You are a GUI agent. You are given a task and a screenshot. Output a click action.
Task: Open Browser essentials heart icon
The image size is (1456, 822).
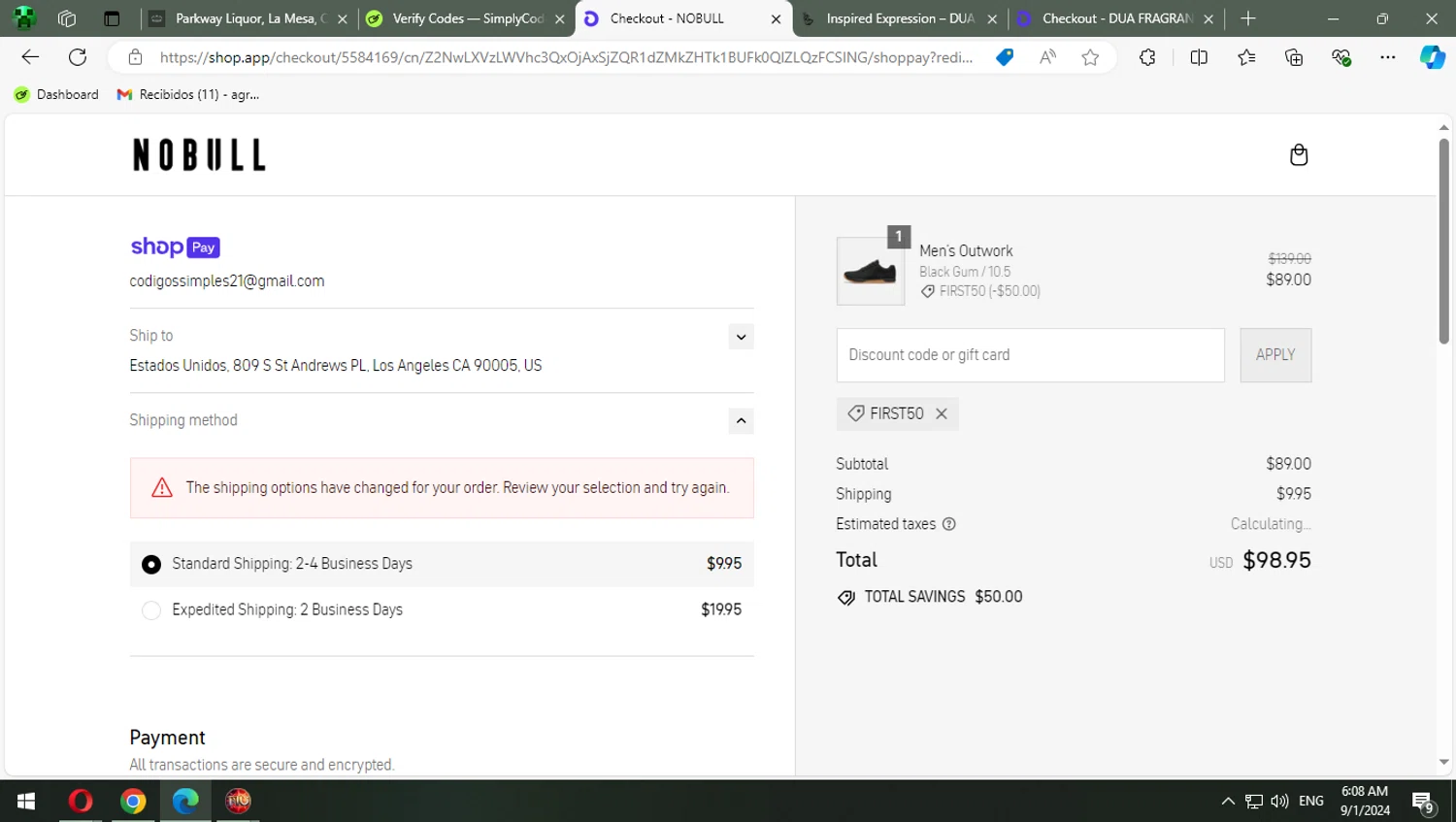point(1341,57)
